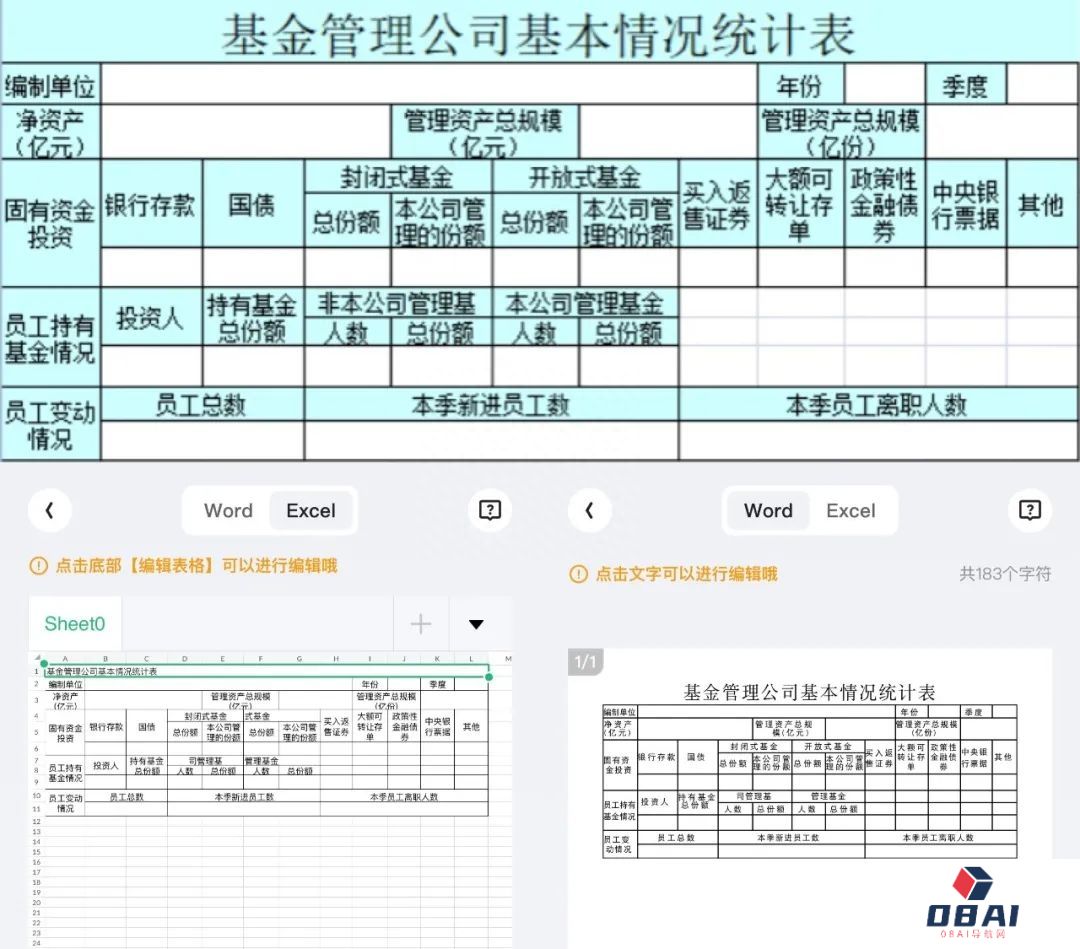1080x949 pixels.
Task: Open the help icon in the Word preview panel
Action: pyautogui.click(x=1030, y=511)
